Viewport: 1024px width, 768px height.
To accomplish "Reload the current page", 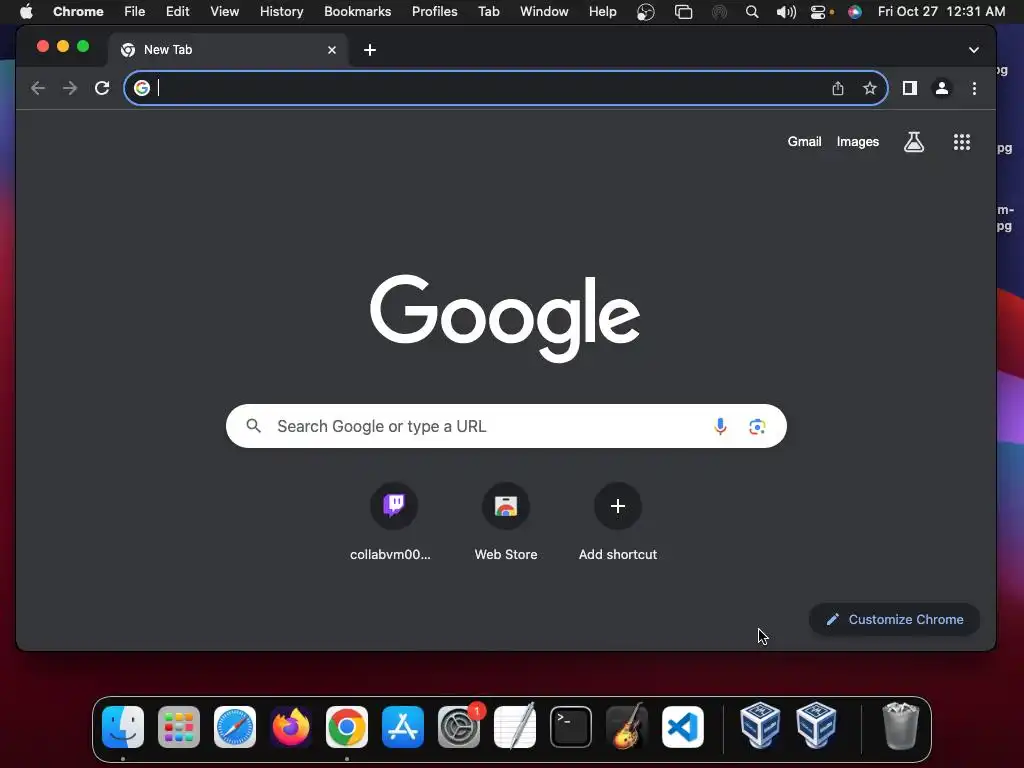I will tap(102, 88).
